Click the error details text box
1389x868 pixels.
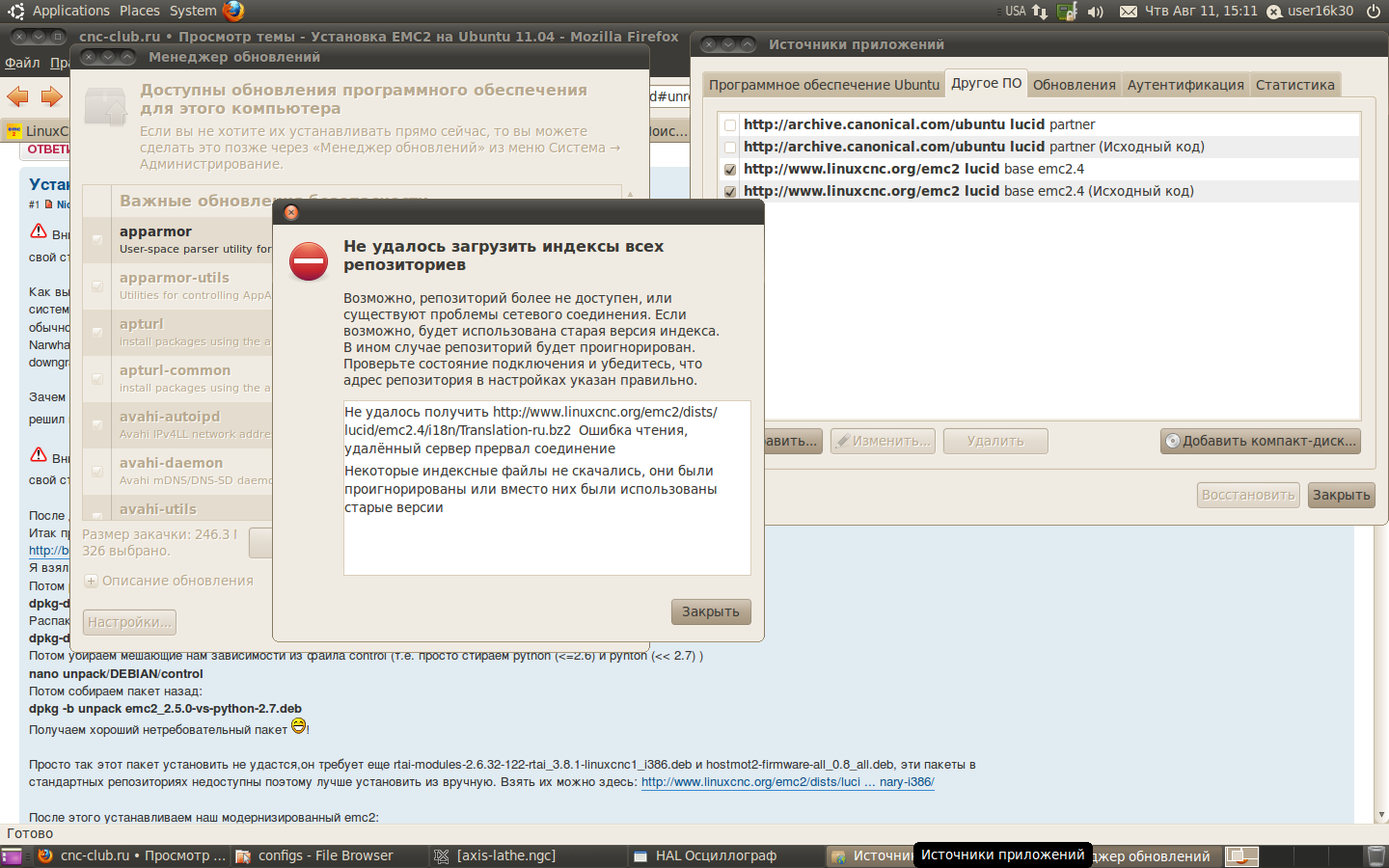(x=547, y=488)
